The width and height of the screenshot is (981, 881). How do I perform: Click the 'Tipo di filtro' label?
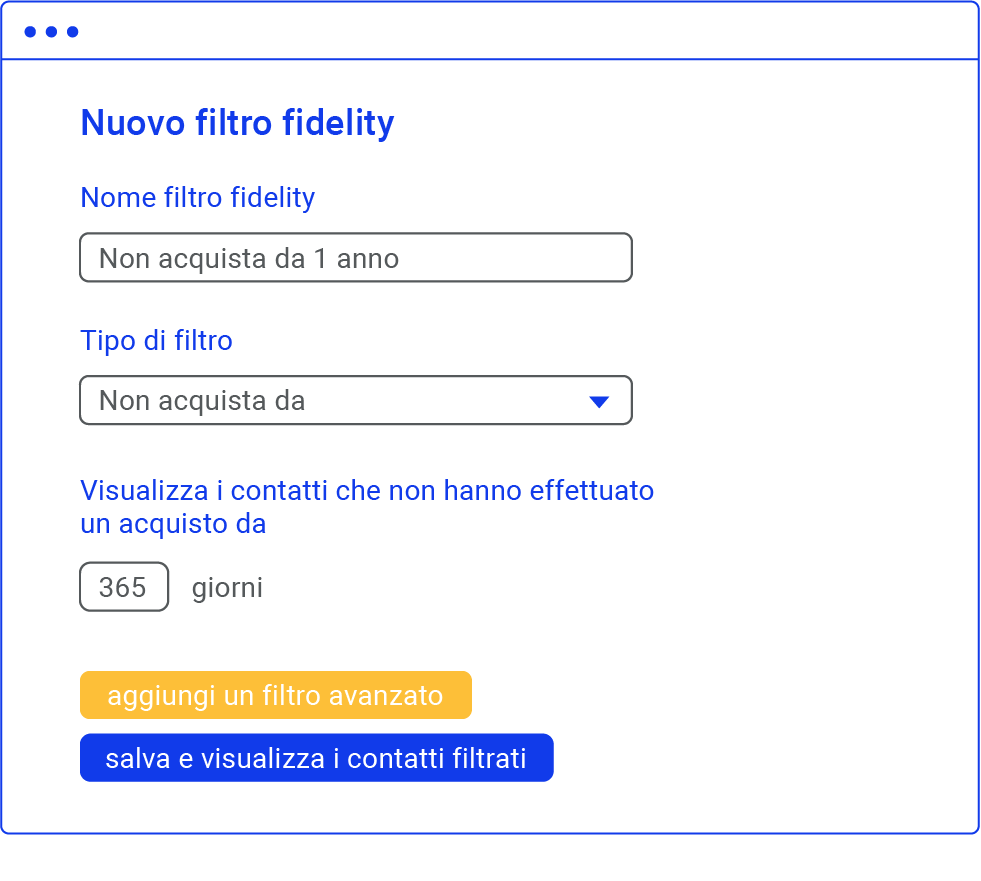click(x=156, y=341)
